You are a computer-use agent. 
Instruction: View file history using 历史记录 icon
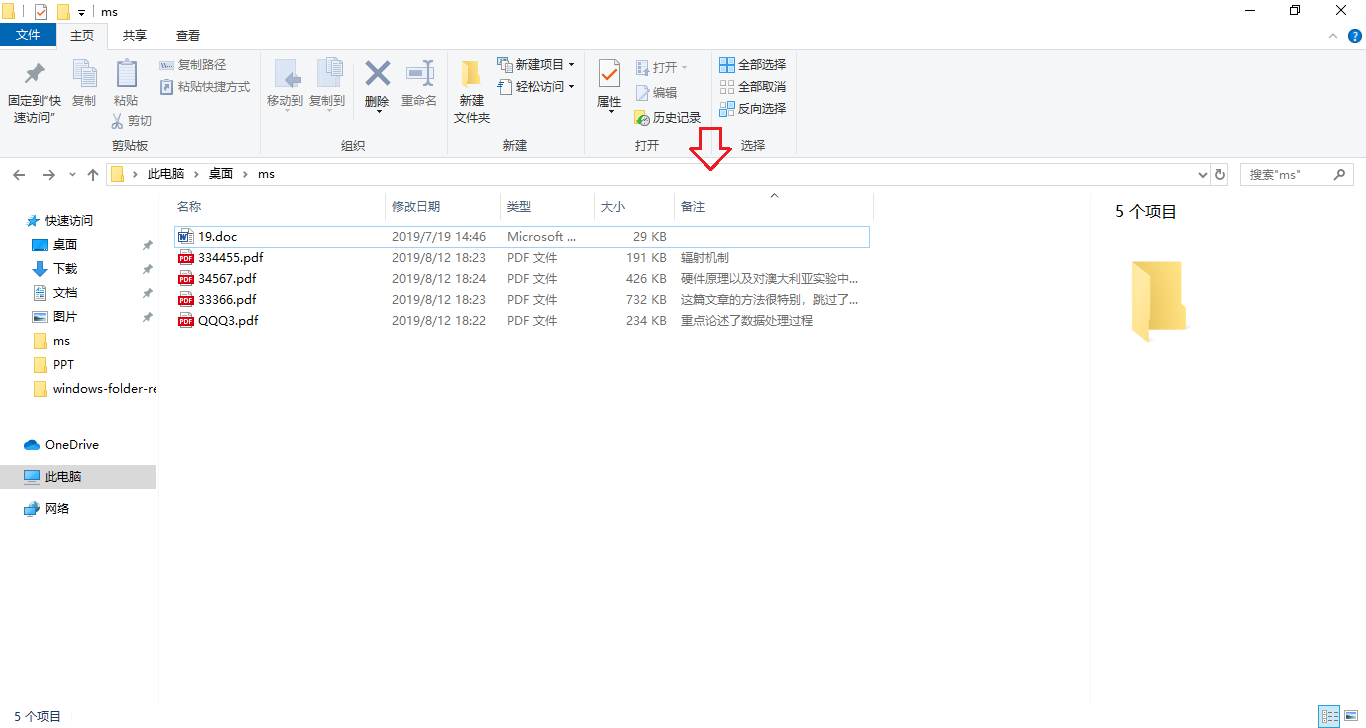pos(668,117)
